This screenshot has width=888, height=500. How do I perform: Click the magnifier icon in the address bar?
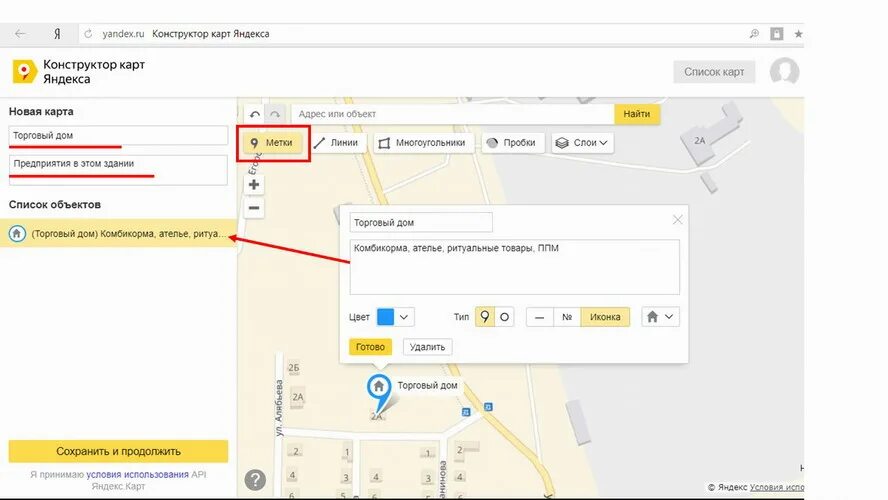pyautogui.click(x=754, y=34)
